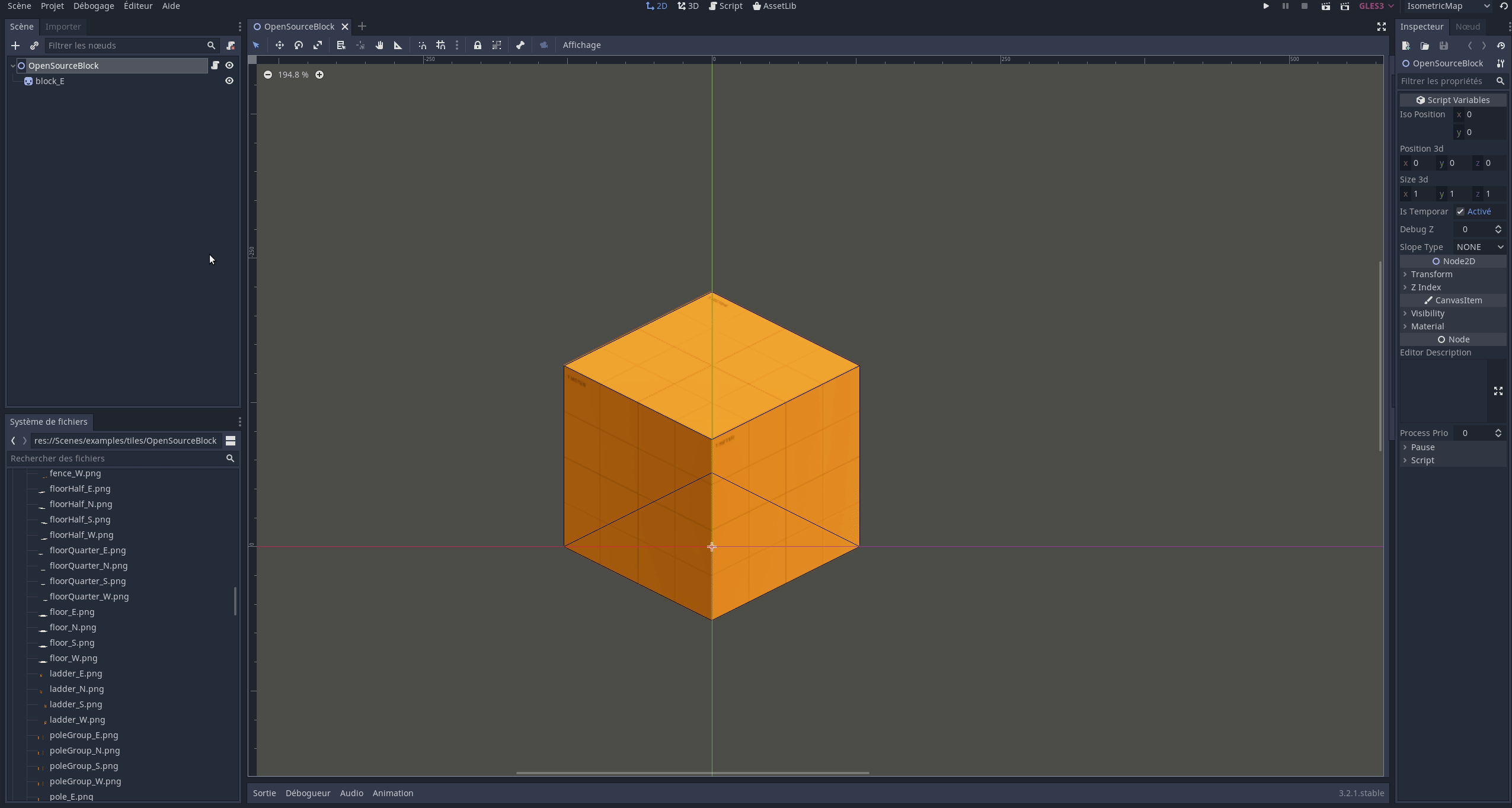This screenshot has width=1512, height=808.
Task: Uncheck the Is Temporar Activé checkbox
Action: pyautogui.click(x=1460, y=211)
